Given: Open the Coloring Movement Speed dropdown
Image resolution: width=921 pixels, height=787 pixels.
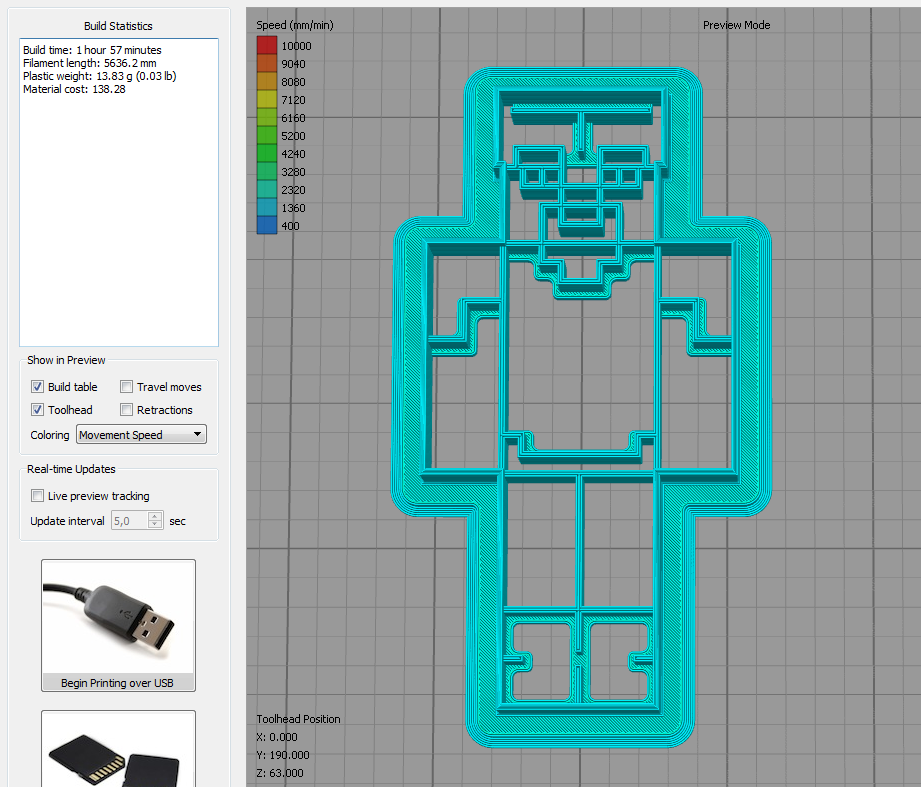Looking at the screenshot, I should tap(141, 435).
